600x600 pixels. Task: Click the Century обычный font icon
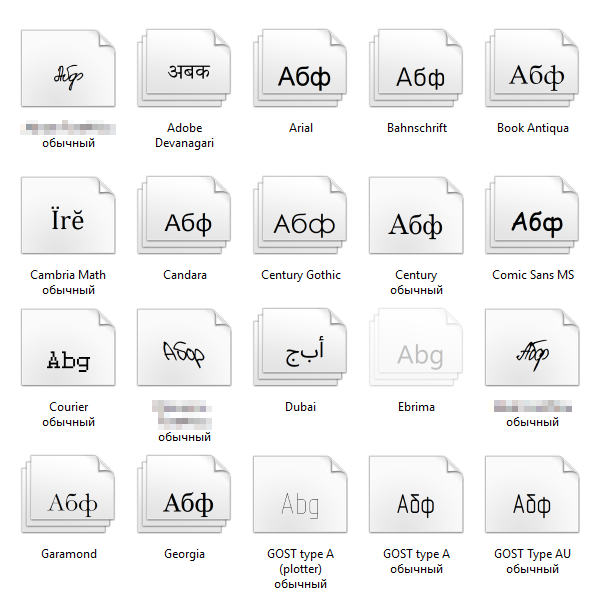tap(416, 215)
